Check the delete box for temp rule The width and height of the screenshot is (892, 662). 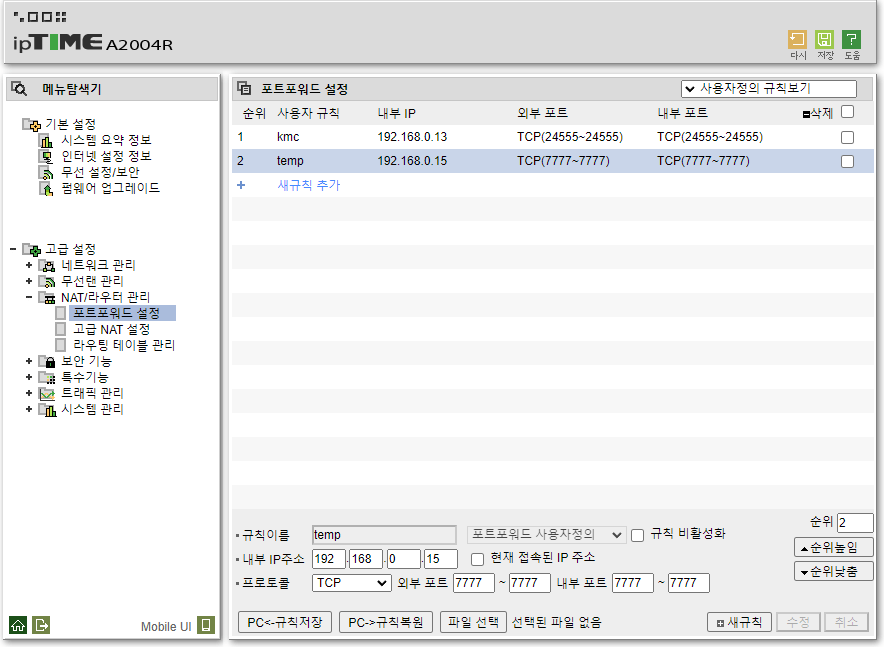click(848, 162)
